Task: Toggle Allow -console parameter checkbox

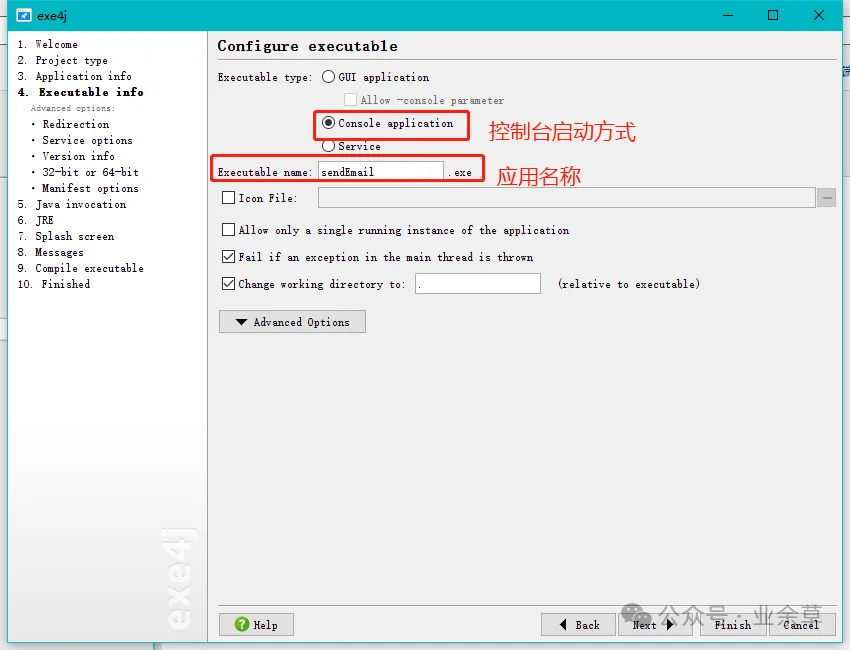Action: coord(351,100)
